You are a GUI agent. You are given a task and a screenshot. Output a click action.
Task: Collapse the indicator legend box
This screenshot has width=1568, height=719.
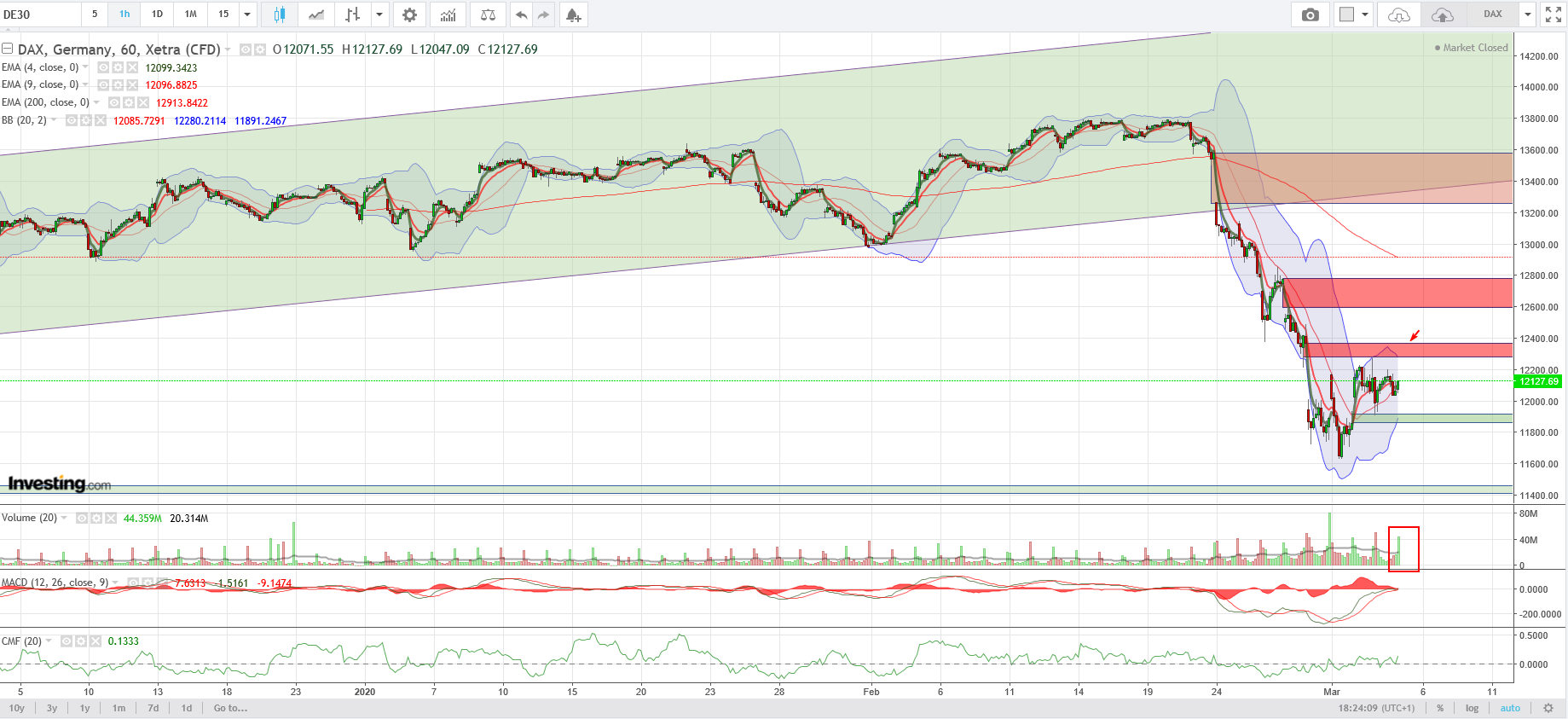[7, 49]
